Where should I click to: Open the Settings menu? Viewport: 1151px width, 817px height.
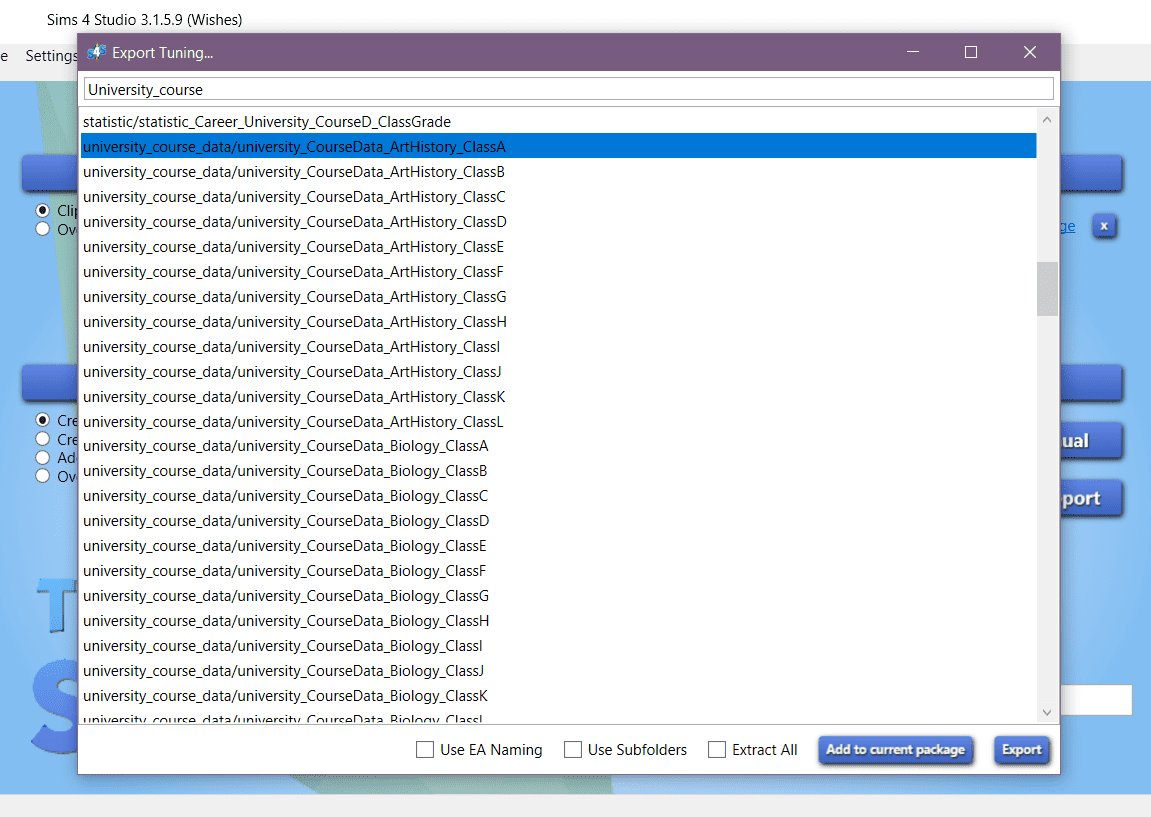pyautogui.click(x=50, y=56)
